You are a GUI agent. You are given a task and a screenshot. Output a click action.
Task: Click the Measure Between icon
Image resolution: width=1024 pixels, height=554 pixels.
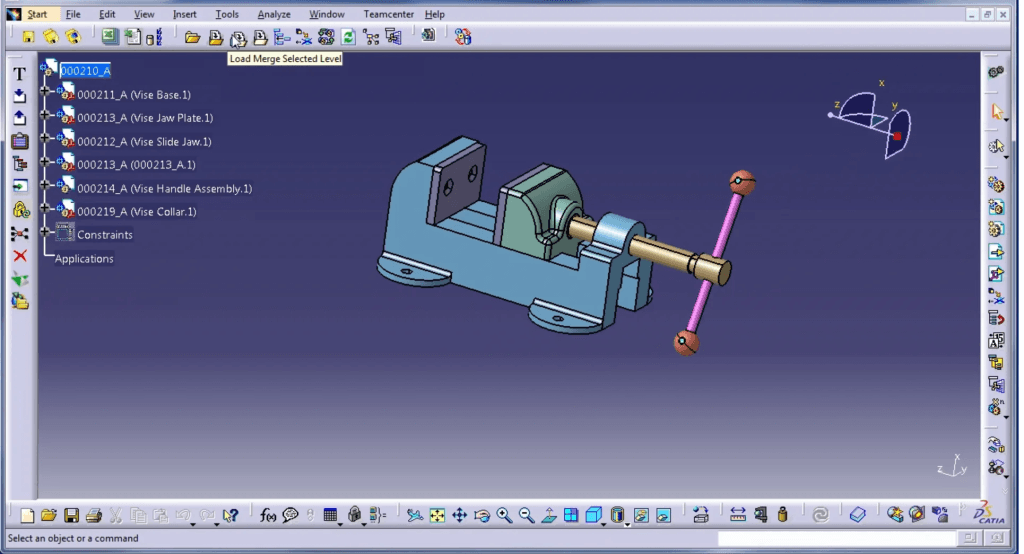[738, 516]
